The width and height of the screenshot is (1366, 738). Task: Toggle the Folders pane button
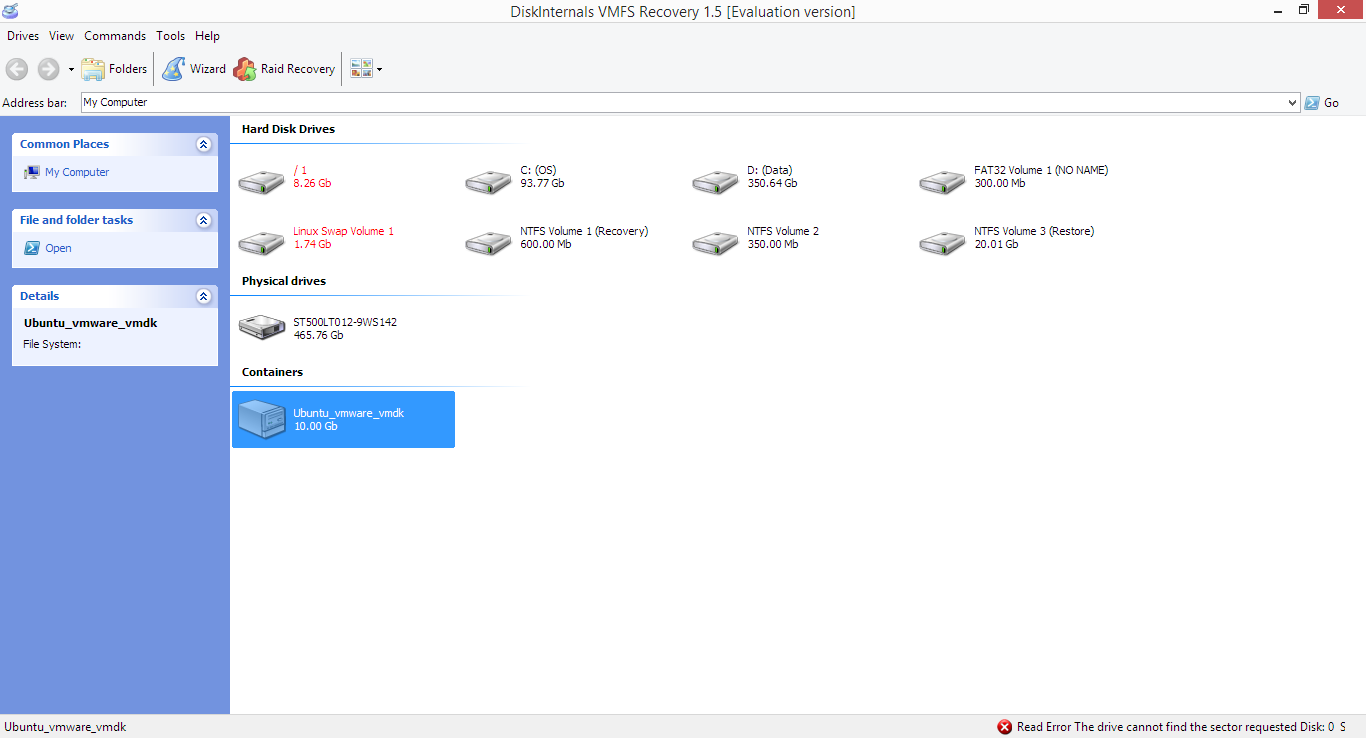pos(114,69)
